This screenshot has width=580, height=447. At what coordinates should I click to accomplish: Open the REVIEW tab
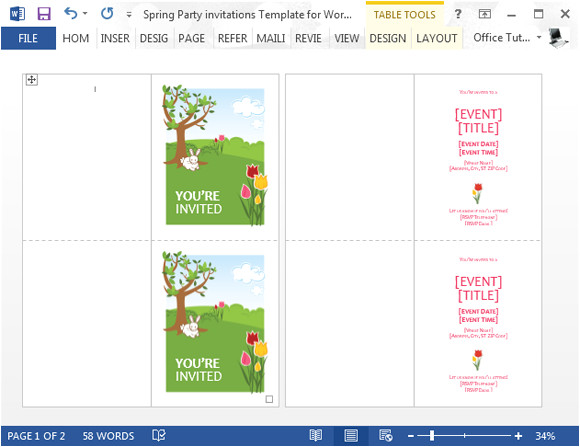coord(308,38)
